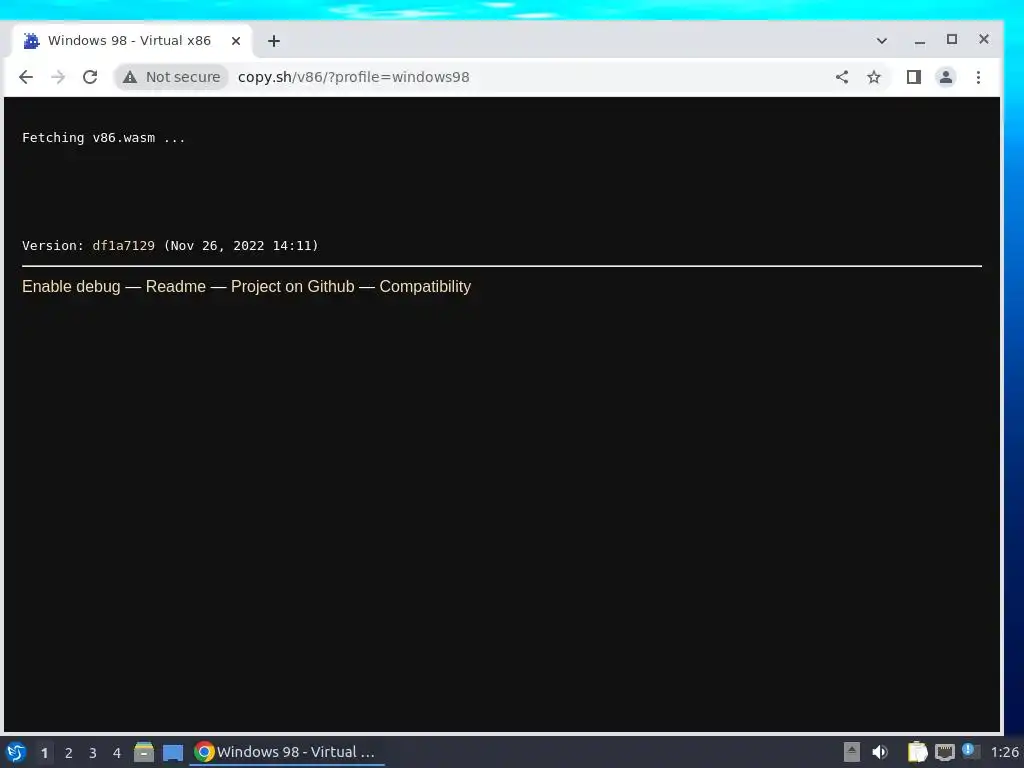The width and height of the screenshot is (1024, 768).
Task: Reload the page with the refresh icon
Action: pyautogui.click(x=90, y=77)
